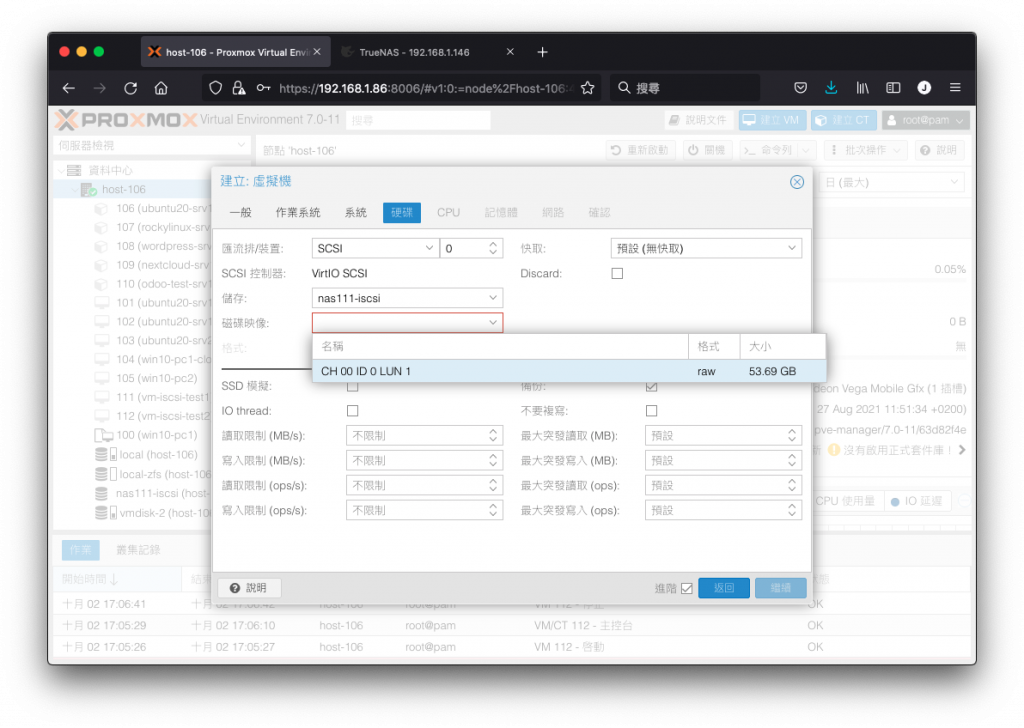Select the CH 00 ID 0 LUN 1 row
Image resolution: width=1024 pixels, height=728 pixels.
(x=569, y=372)
